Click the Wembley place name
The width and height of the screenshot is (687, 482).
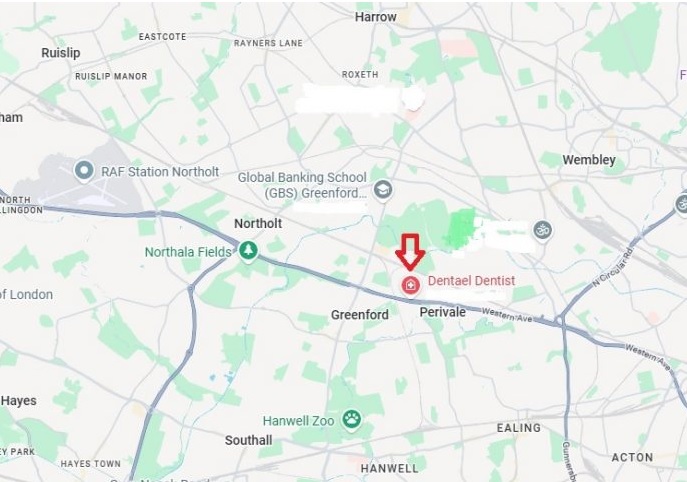(x=589, y=160)
